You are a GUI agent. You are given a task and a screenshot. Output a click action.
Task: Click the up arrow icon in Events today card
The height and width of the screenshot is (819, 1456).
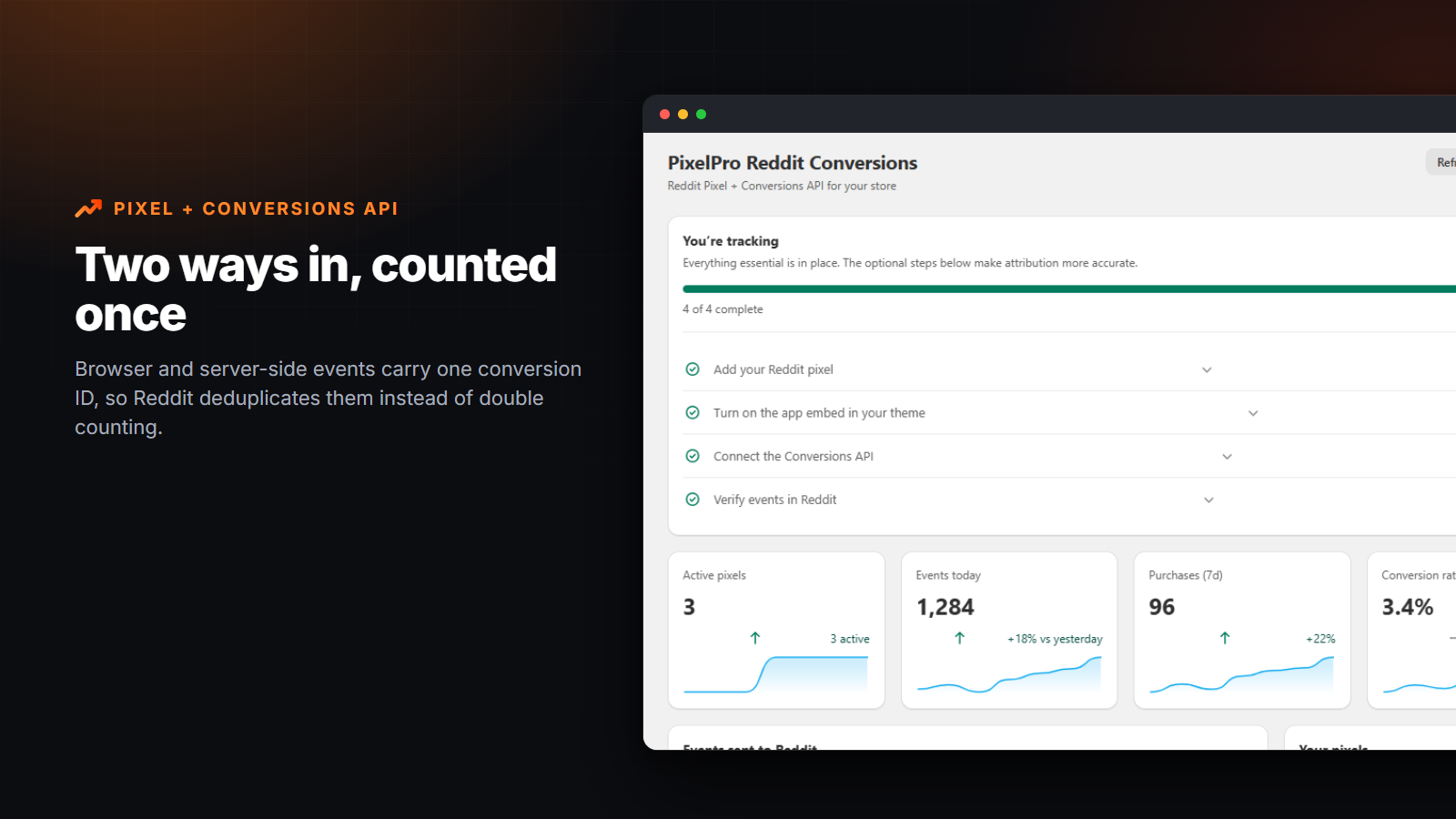pos(959,638)
